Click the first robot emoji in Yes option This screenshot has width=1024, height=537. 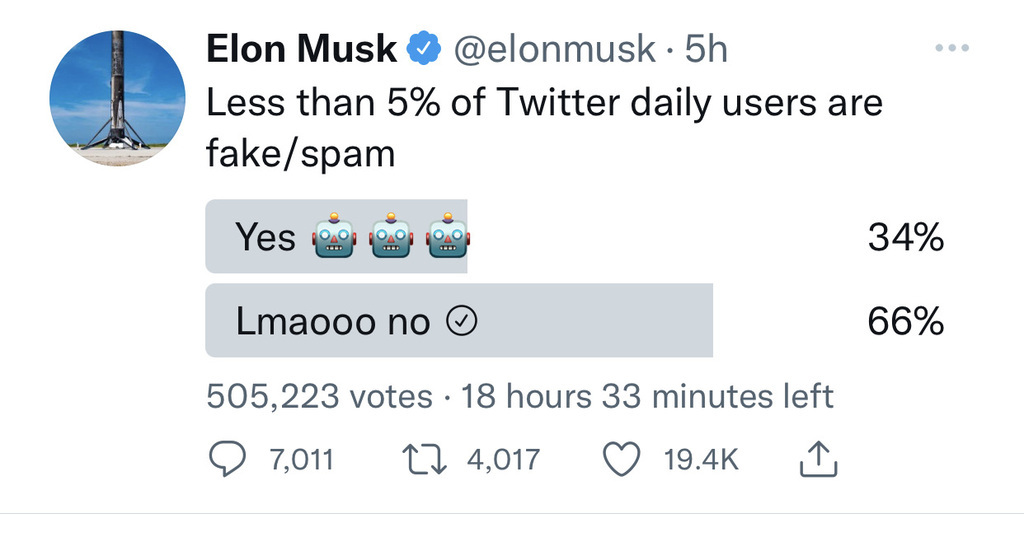click(x=334, y=237)
